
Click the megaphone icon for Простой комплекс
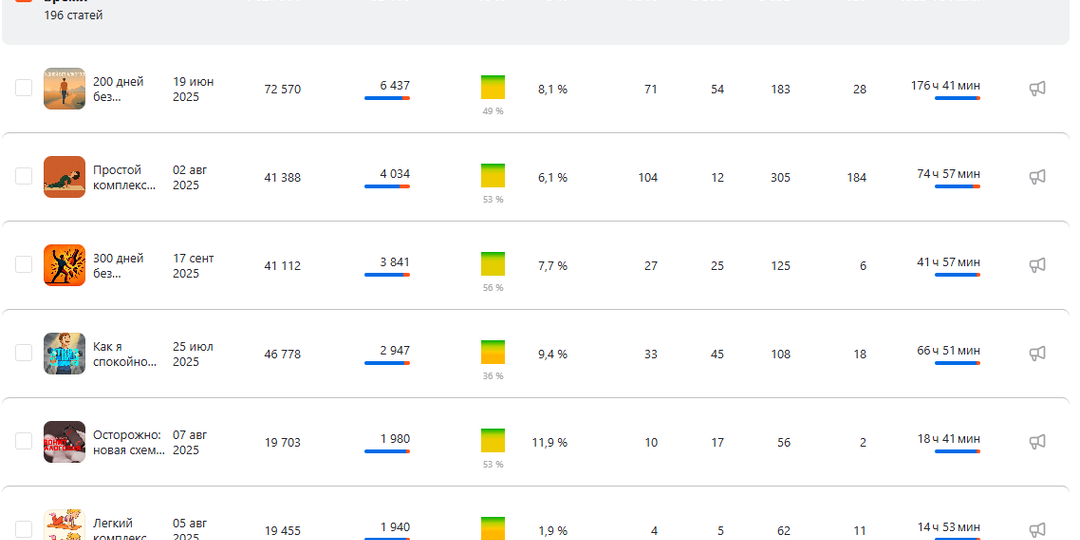click(x=1037, y=177)
